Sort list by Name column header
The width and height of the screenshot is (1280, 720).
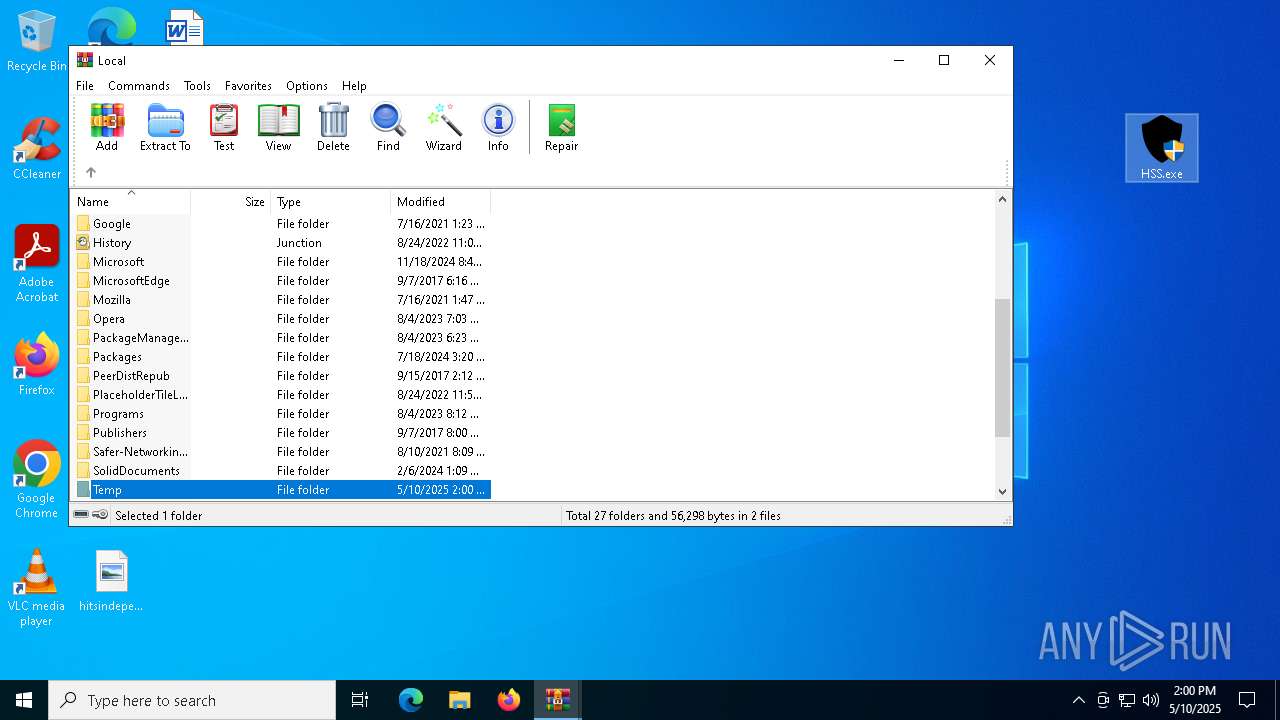(130, 201)
